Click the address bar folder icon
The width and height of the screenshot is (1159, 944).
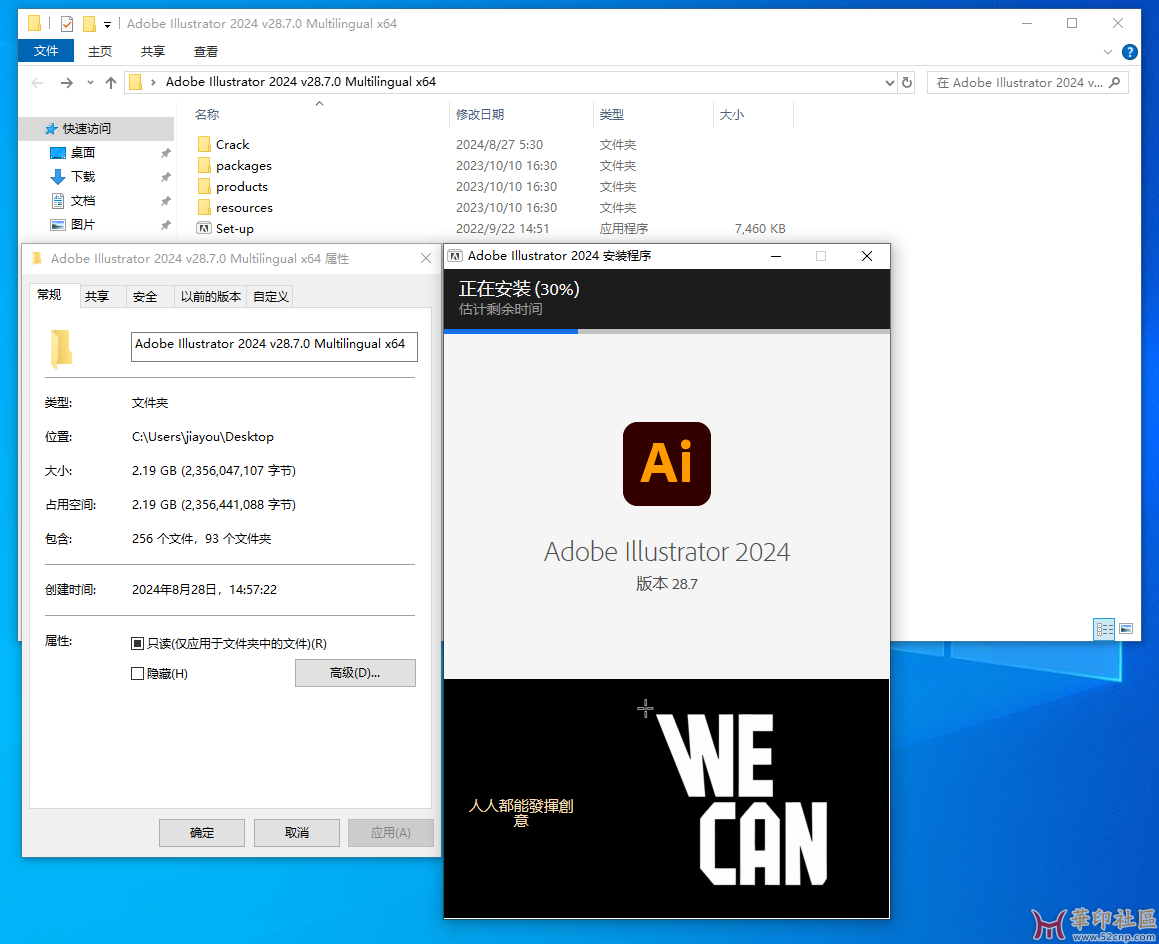pyautogui.click(x=136, y=82)
